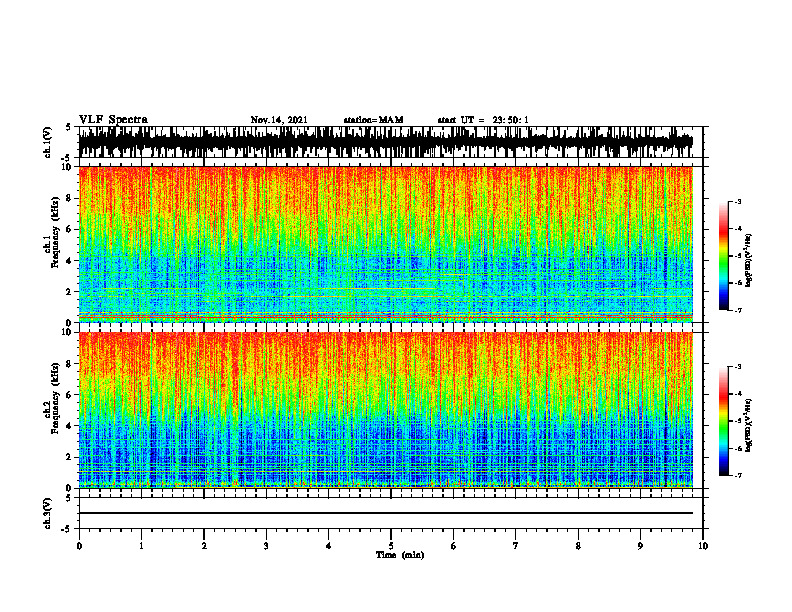Click the ch.2 color bar log(PSD) label
Image resolution: width=792 pixels, height=612 pixels.
point(749,426)
